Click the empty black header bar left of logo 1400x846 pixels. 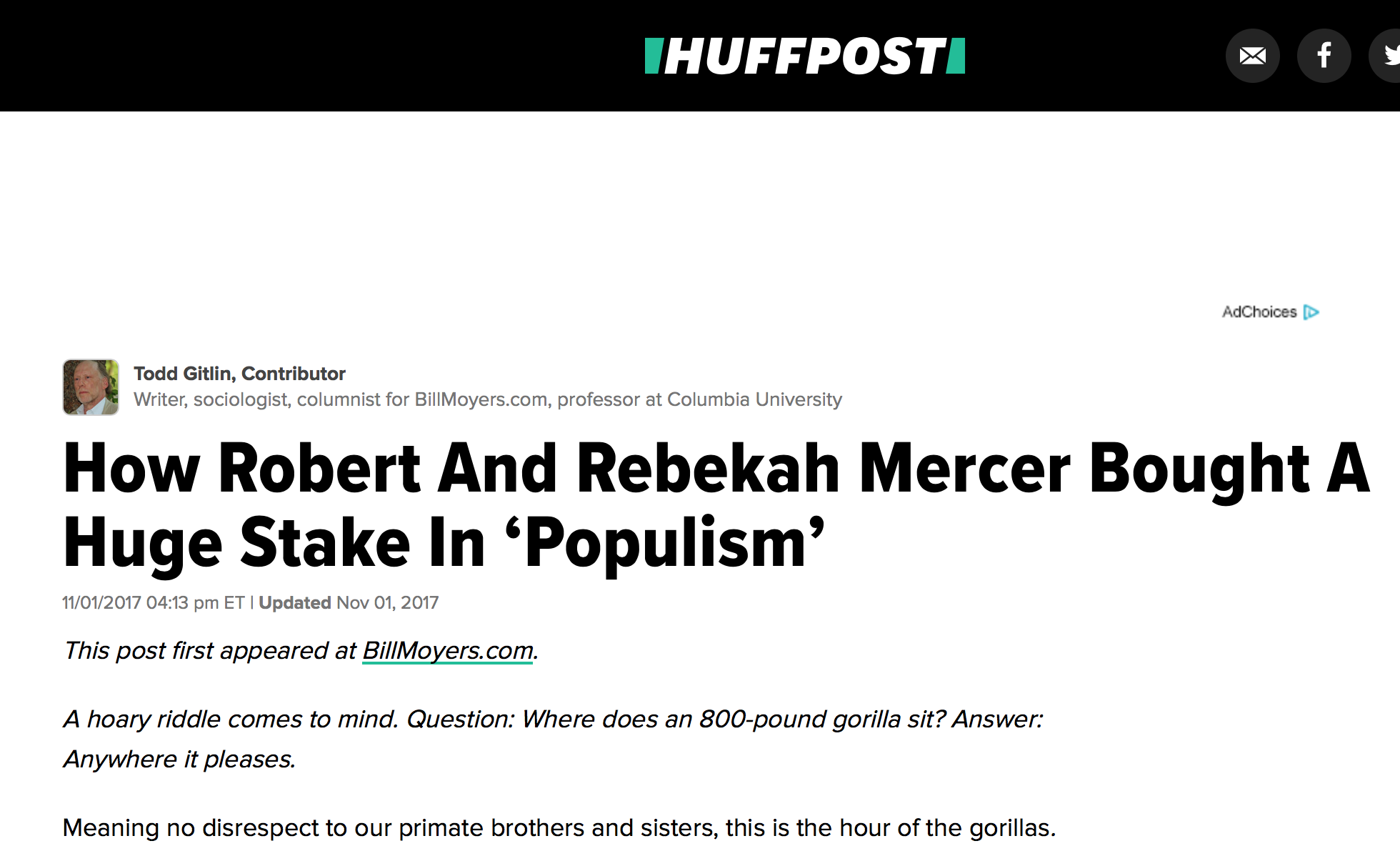286,56
